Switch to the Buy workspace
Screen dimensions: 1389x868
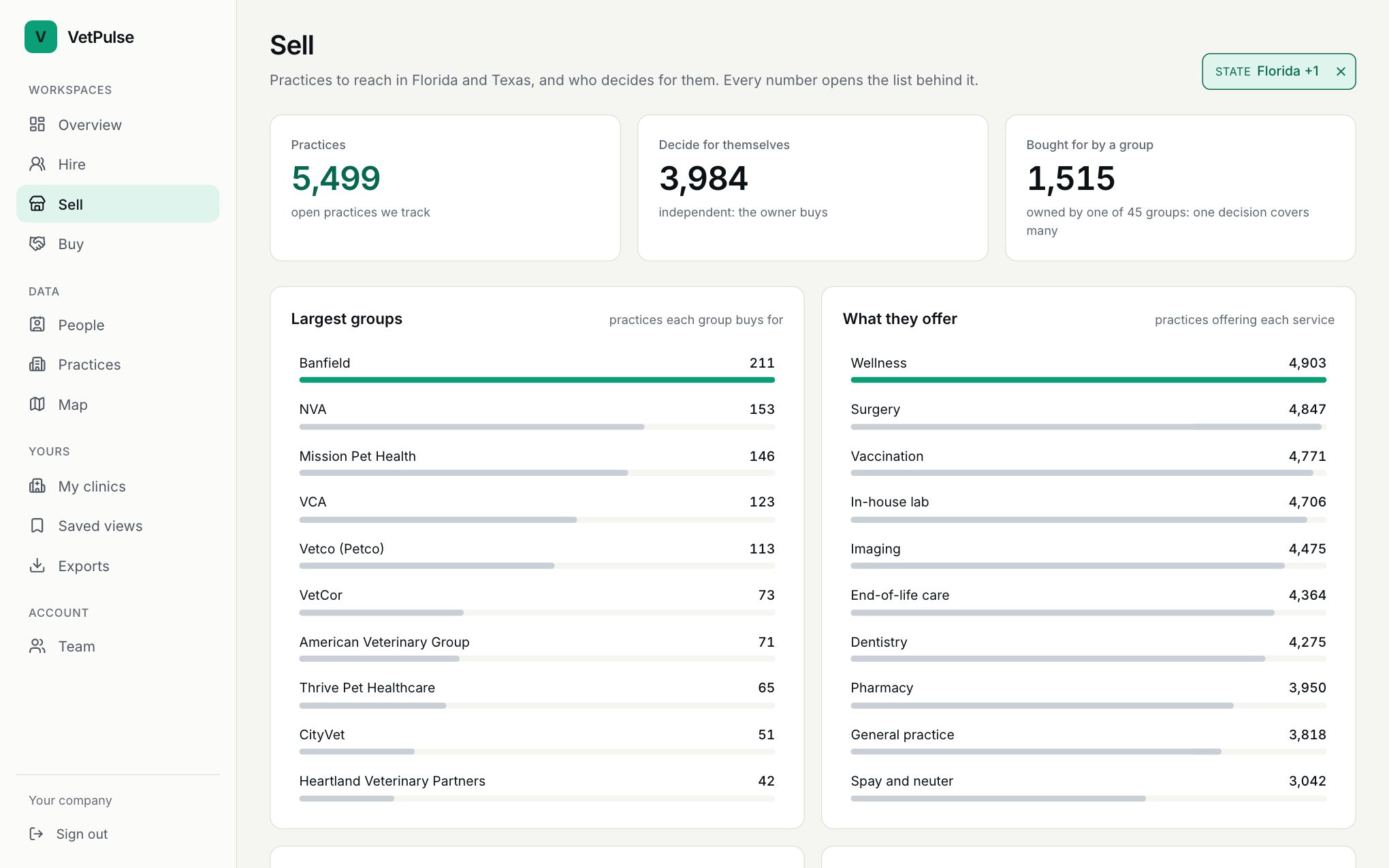point(118,244)
